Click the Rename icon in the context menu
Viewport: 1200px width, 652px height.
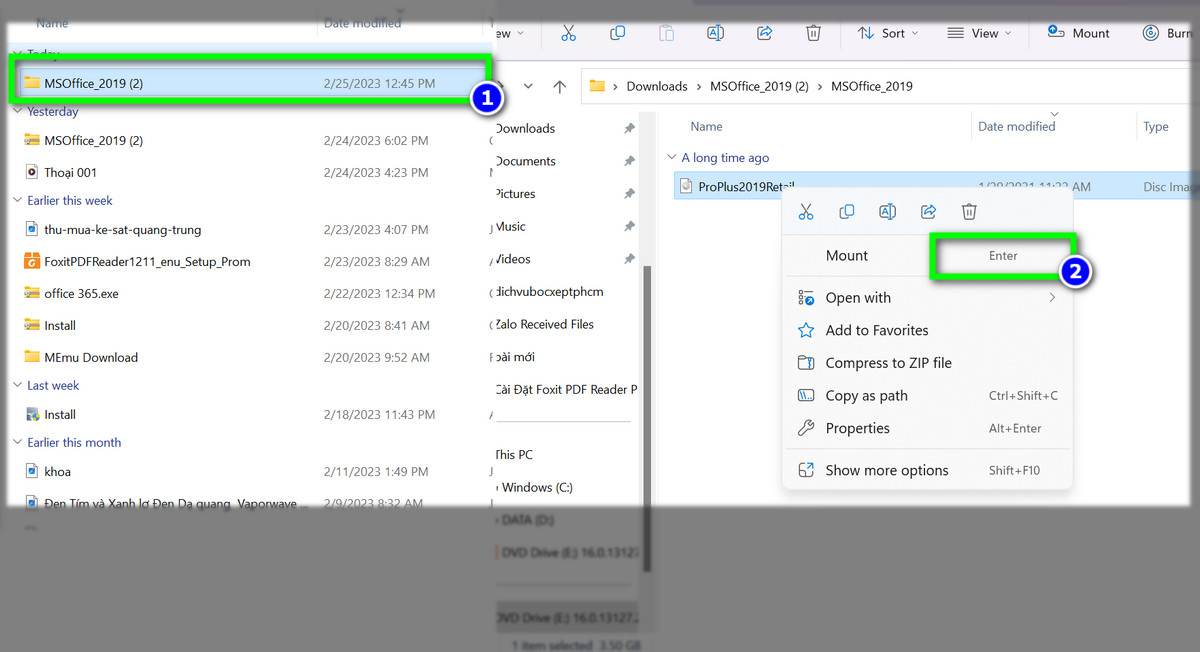coord(887,211)
